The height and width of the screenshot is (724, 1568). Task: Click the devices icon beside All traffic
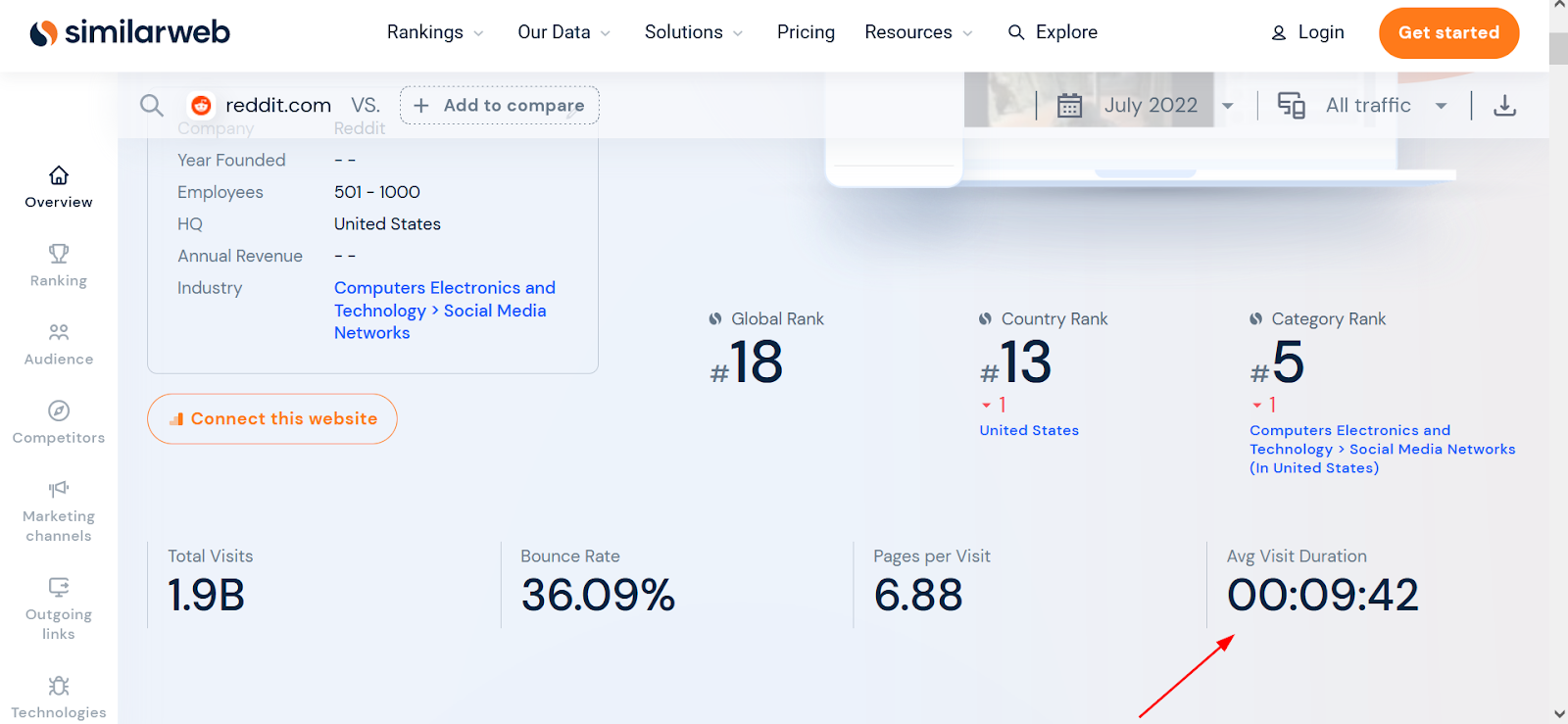[x=1291, y=105]
